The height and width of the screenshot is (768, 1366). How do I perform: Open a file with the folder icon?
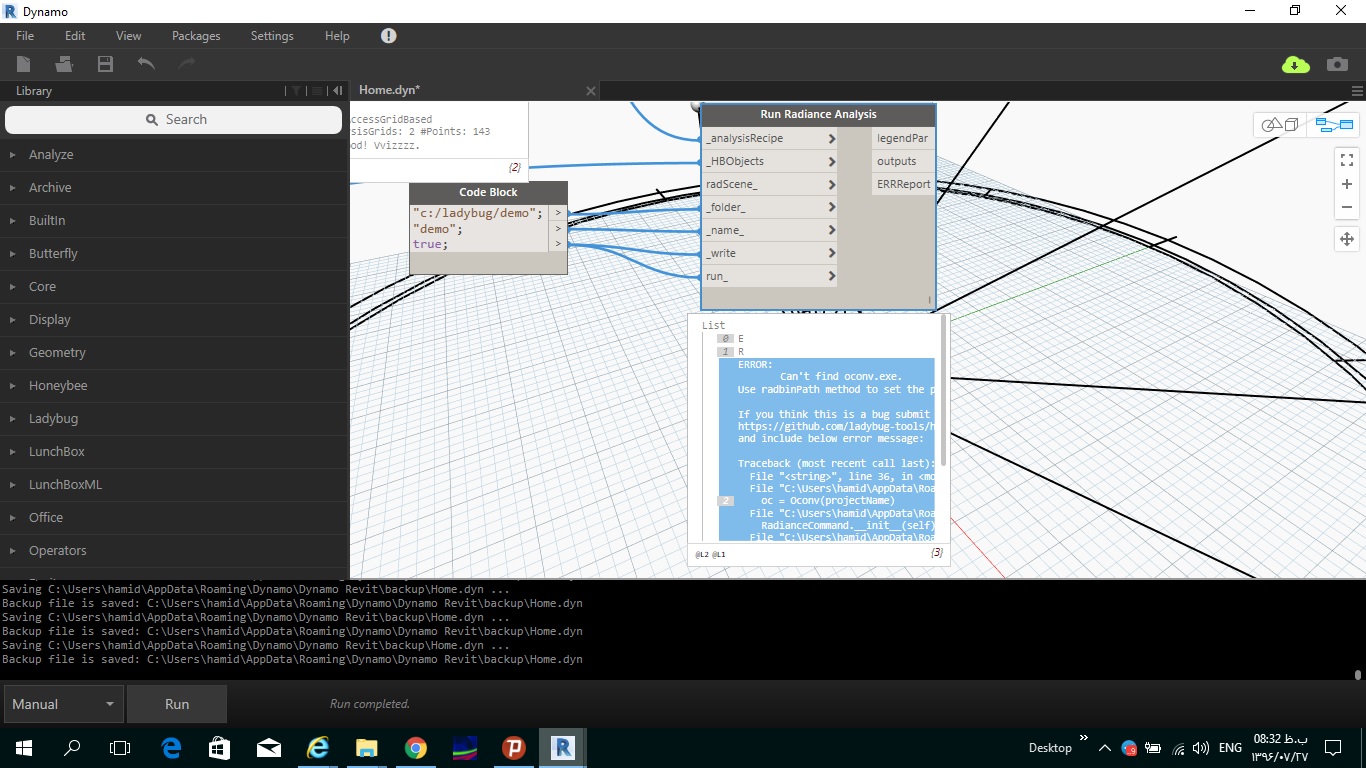point(64,63)
